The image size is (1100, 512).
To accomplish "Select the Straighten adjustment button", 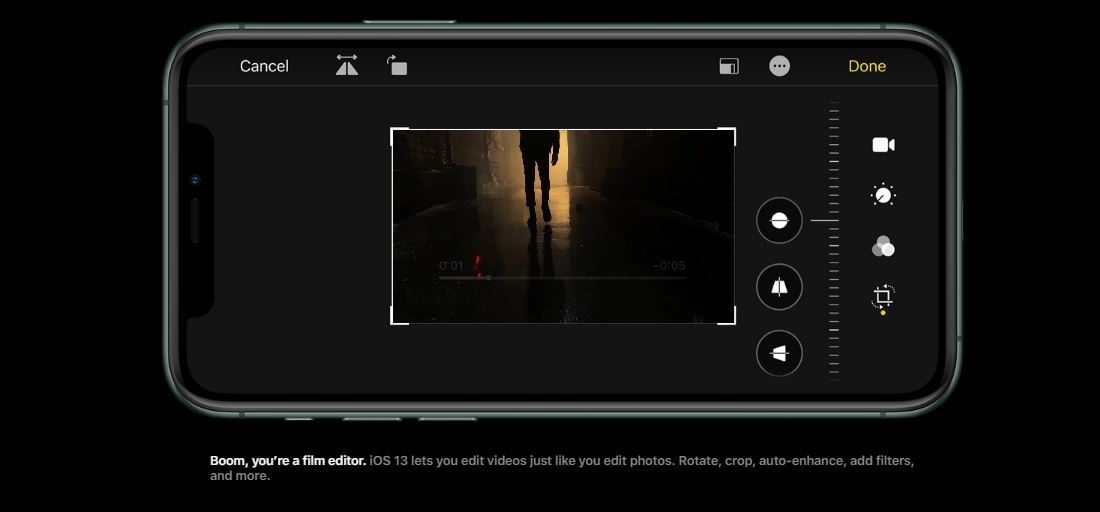I will (779, 220).
